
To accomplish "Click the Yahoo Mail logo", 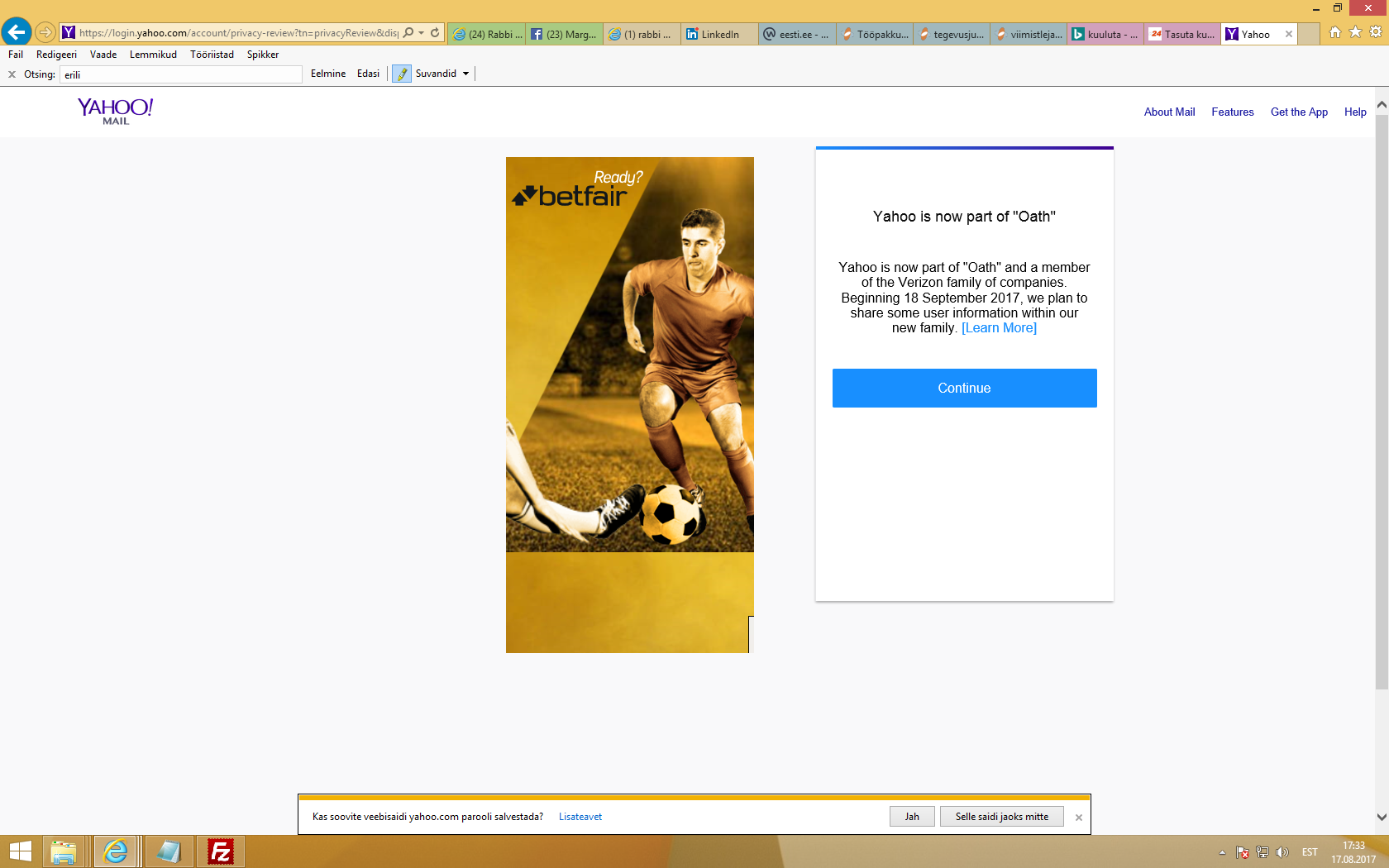I will click(116, 112).
